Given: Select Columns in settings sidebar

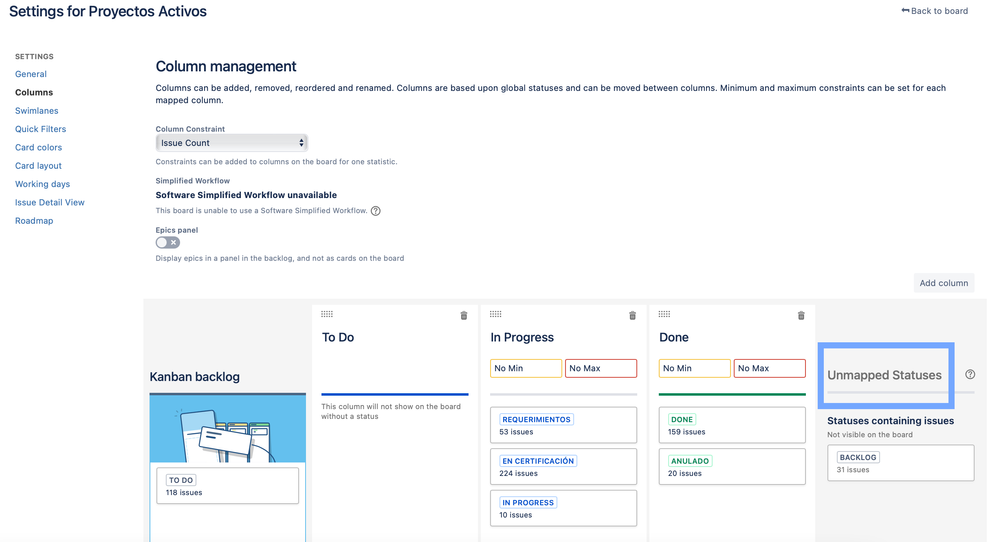Looking at the screenshot, I should tap(34, 92).
